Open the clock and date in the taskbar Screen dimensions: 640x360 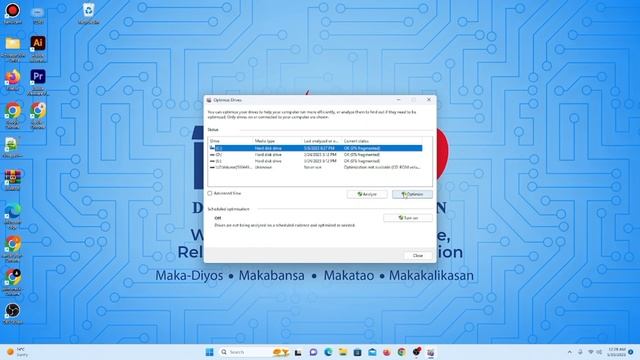point(617,352)
